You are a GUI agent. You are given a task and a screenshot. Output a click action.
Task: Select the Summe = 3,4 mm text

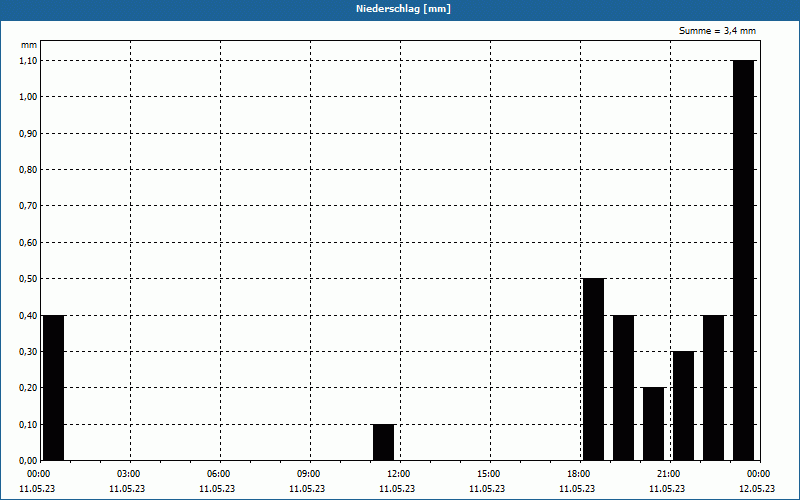(x=717, y=31)
